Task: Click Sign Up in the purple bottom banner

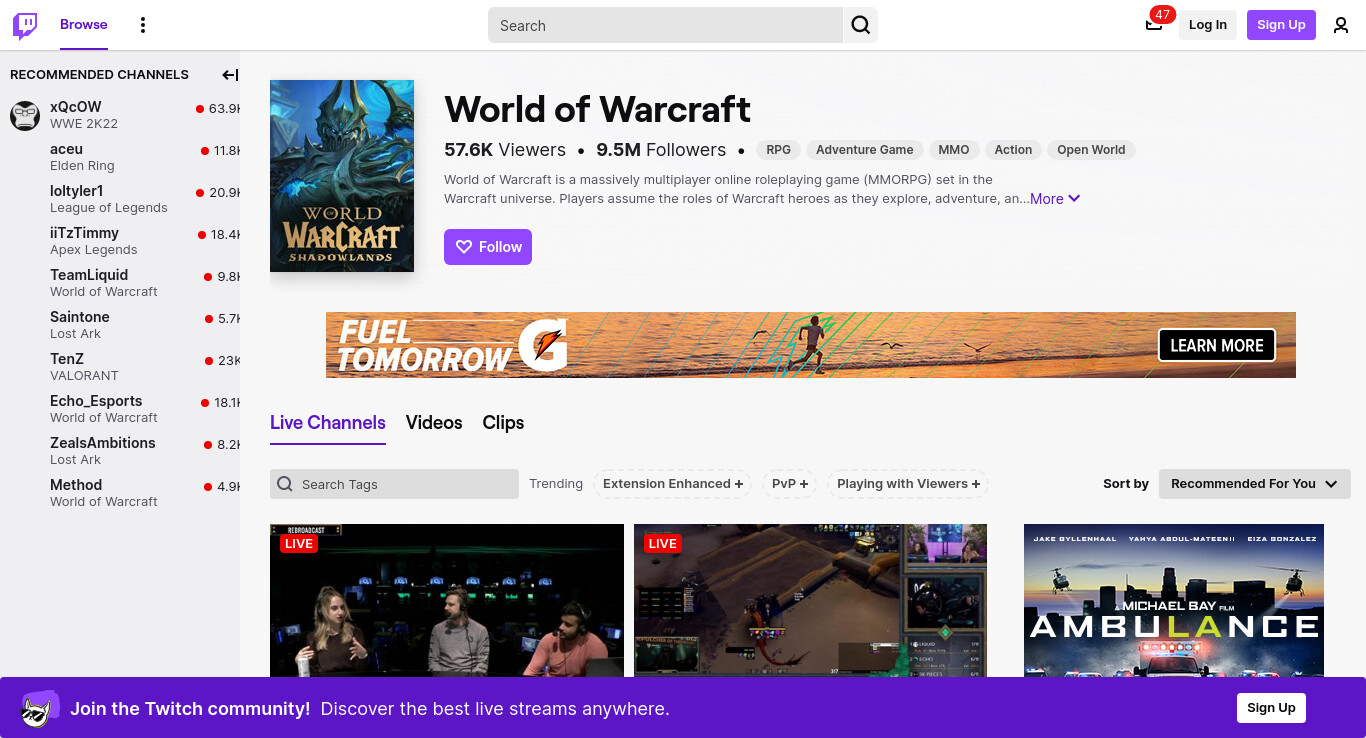Action: coord(1271,708)
